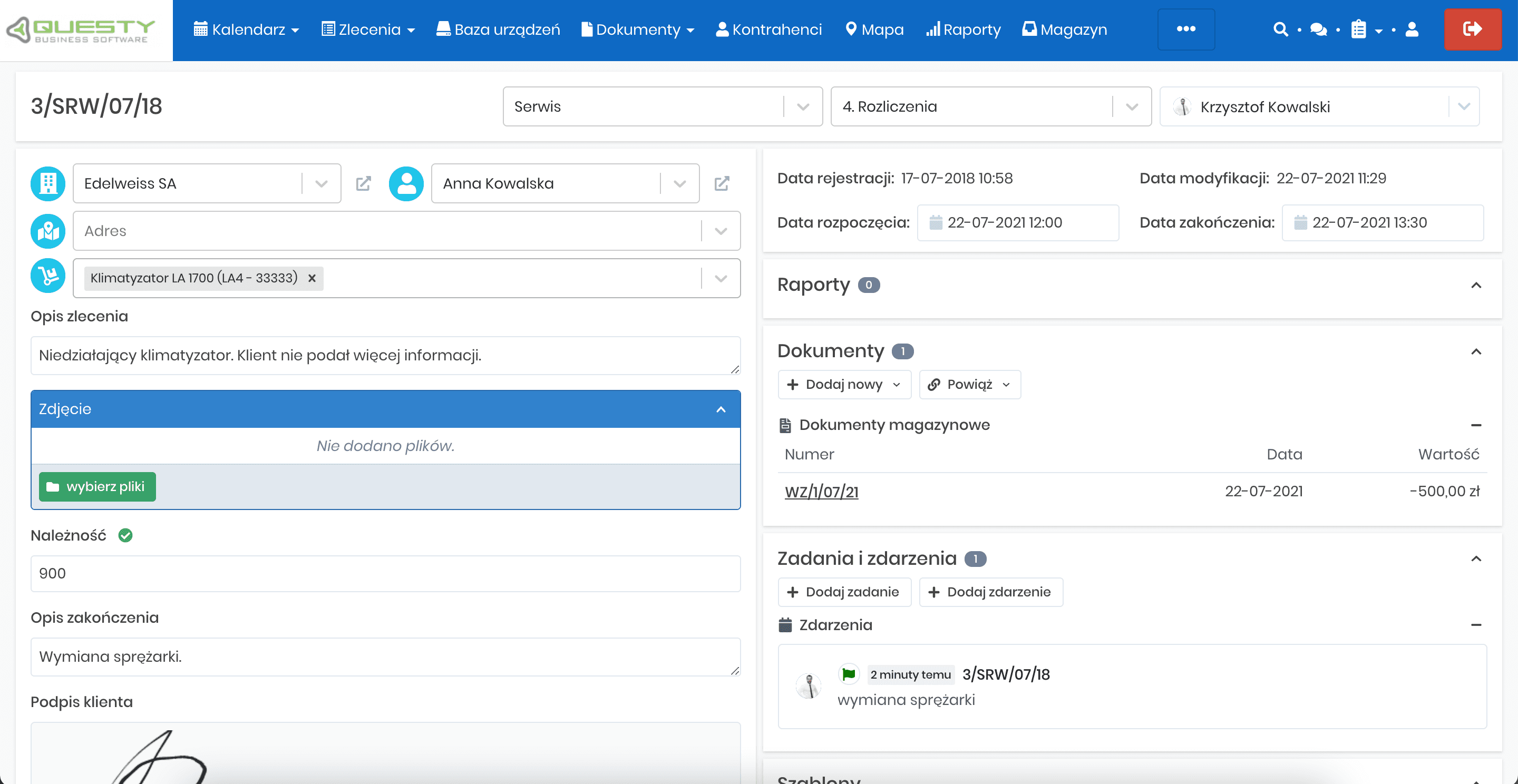Open the 4. Rozliczenia status dropdown
Screen dimensions: 1518x784
(990, 106)
